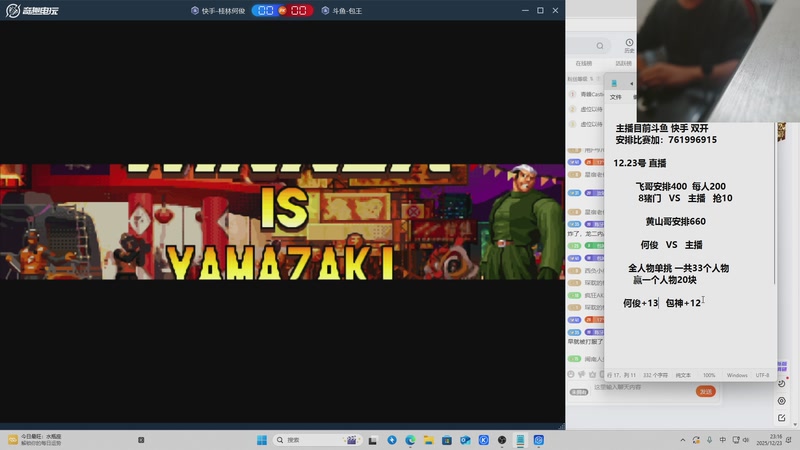Click the emoji icon below the chat

click(x=571, y=374)
